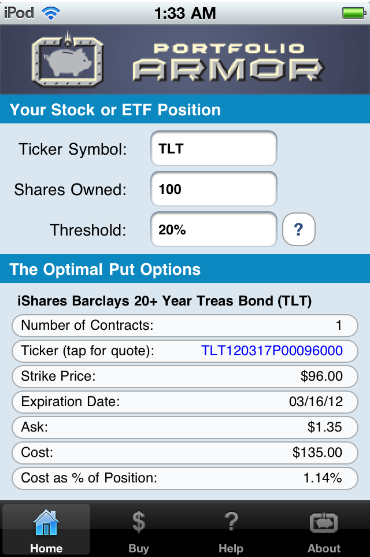Screen dimensions: 370x557
Task: Tap the Cost as % of Position row
Action: click(x=185, y=478)
